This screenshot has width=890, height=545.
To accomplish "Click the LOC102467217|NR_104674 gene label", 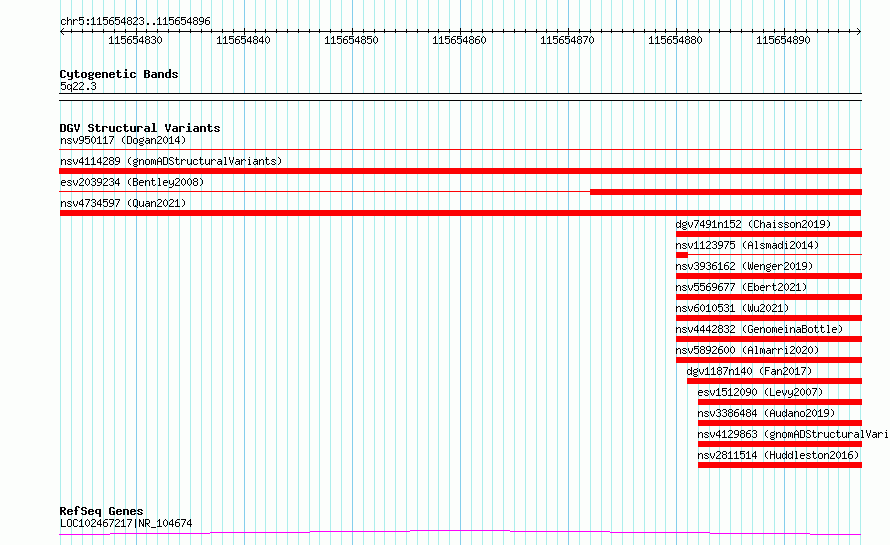I will point(126,523).
